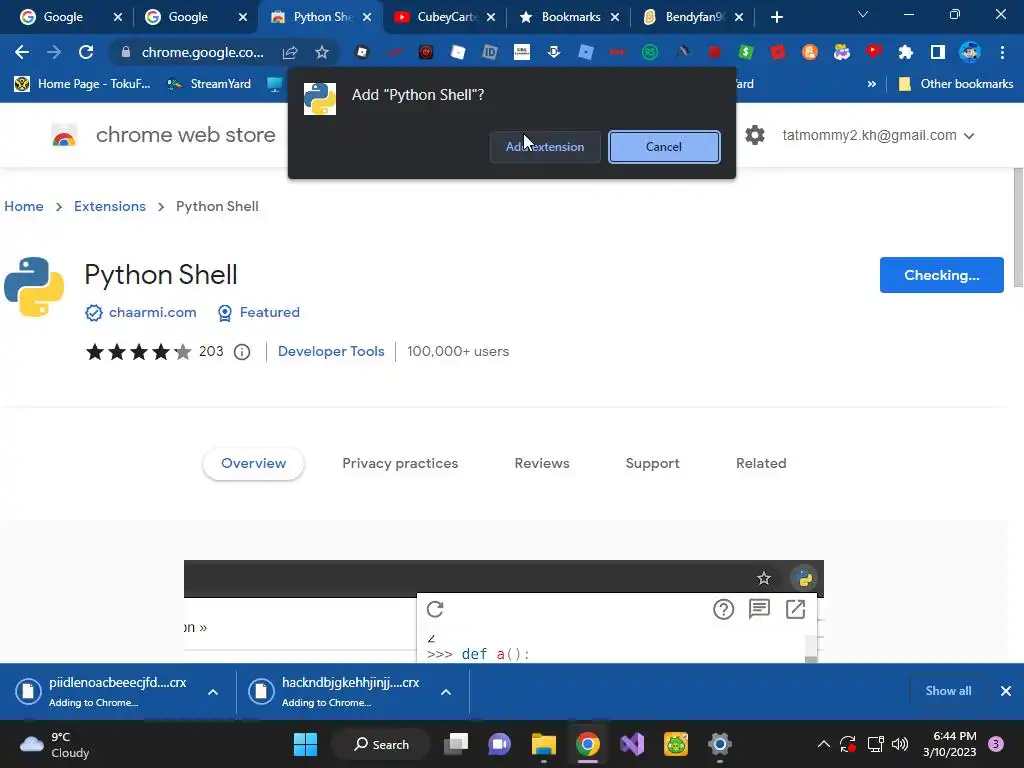This screenshot has width=1024, height=768.
Task: Show hidden bookmarks with the double chevron
Action: click(871, 84)
